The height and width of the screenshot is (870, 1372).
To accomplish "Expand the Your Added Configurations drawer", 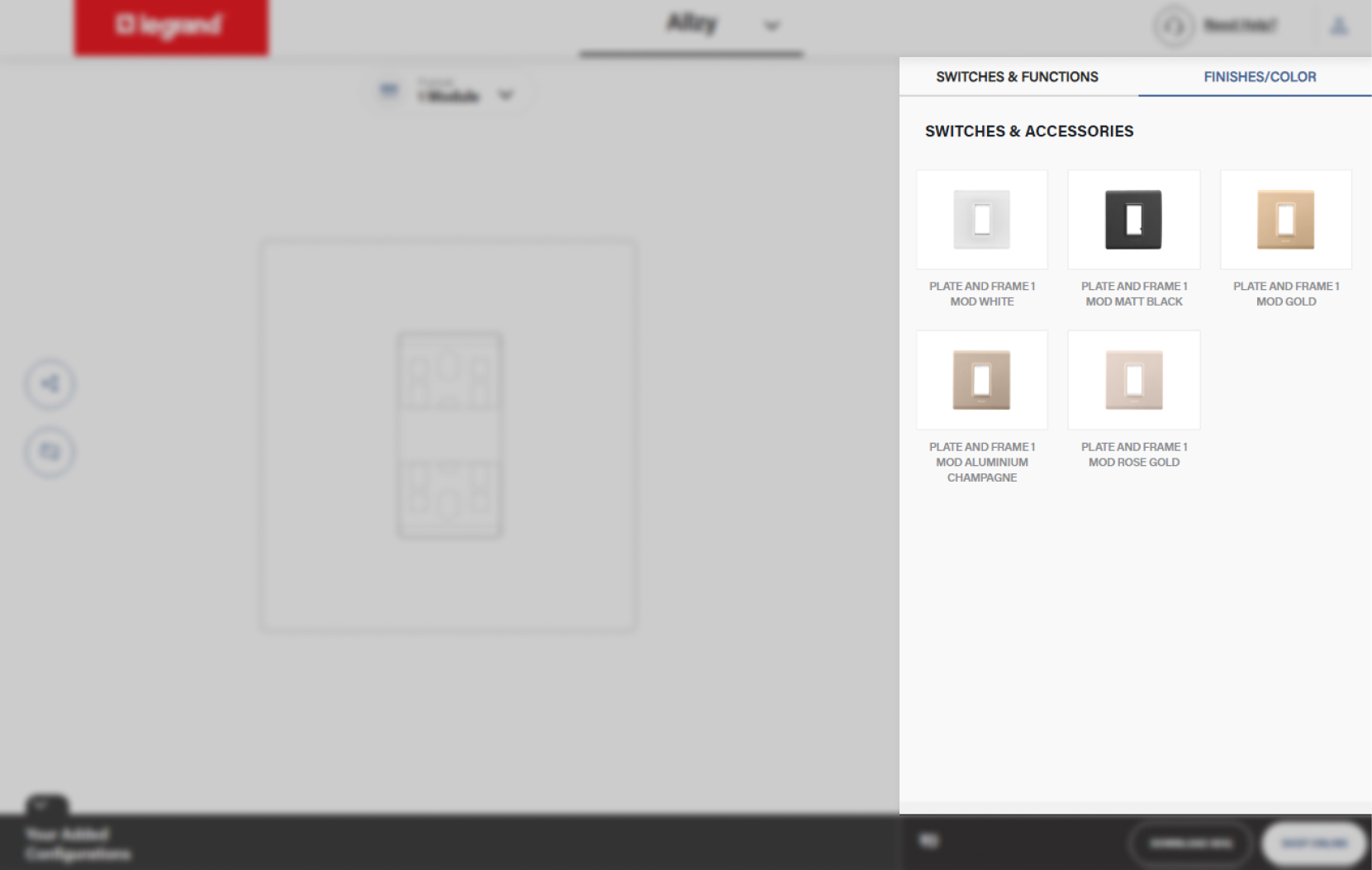I will (46, 805).
